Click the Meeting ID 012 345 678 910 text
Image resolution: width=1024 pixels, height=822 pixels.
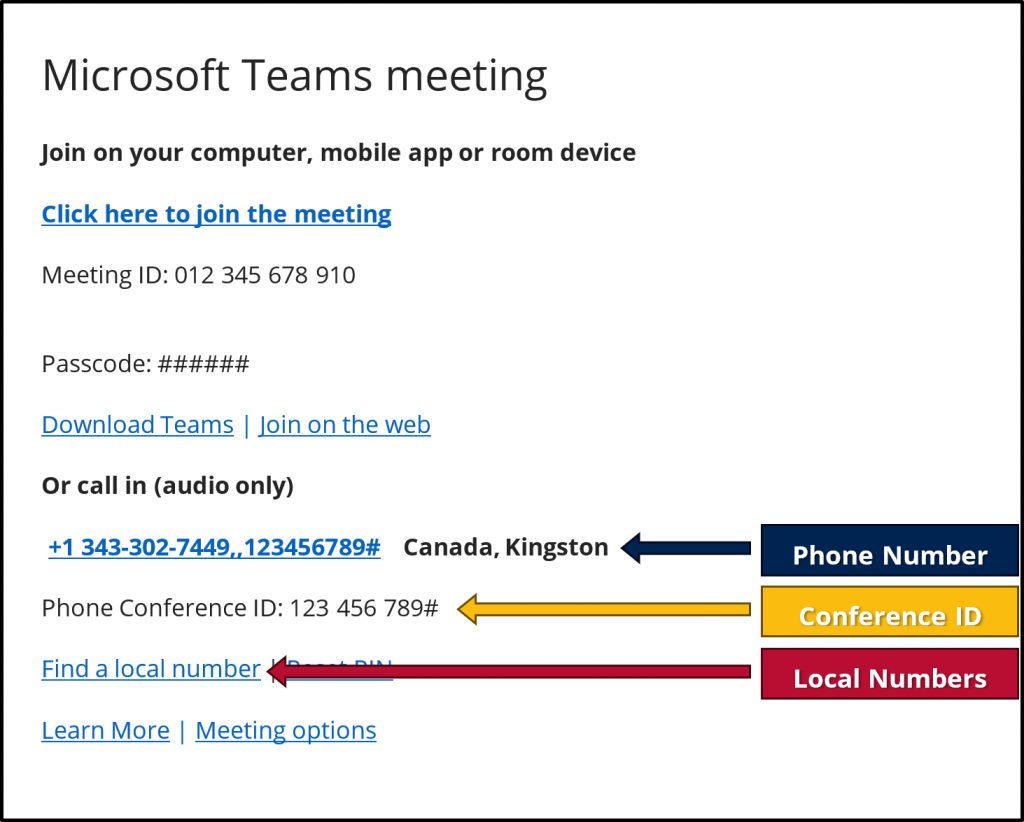click(199, 275)
